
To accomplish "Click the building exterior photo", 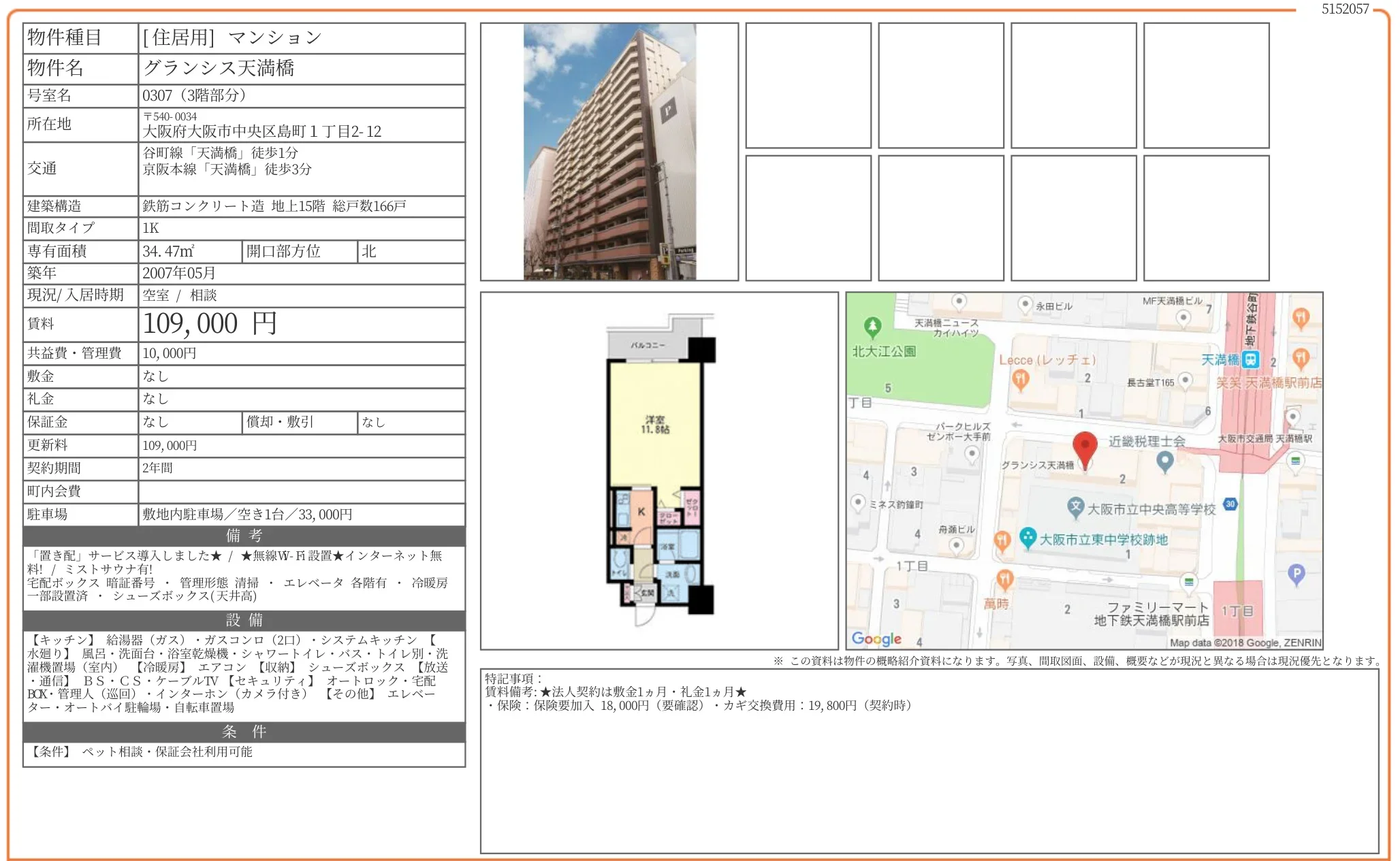I will tap(609, 152).
